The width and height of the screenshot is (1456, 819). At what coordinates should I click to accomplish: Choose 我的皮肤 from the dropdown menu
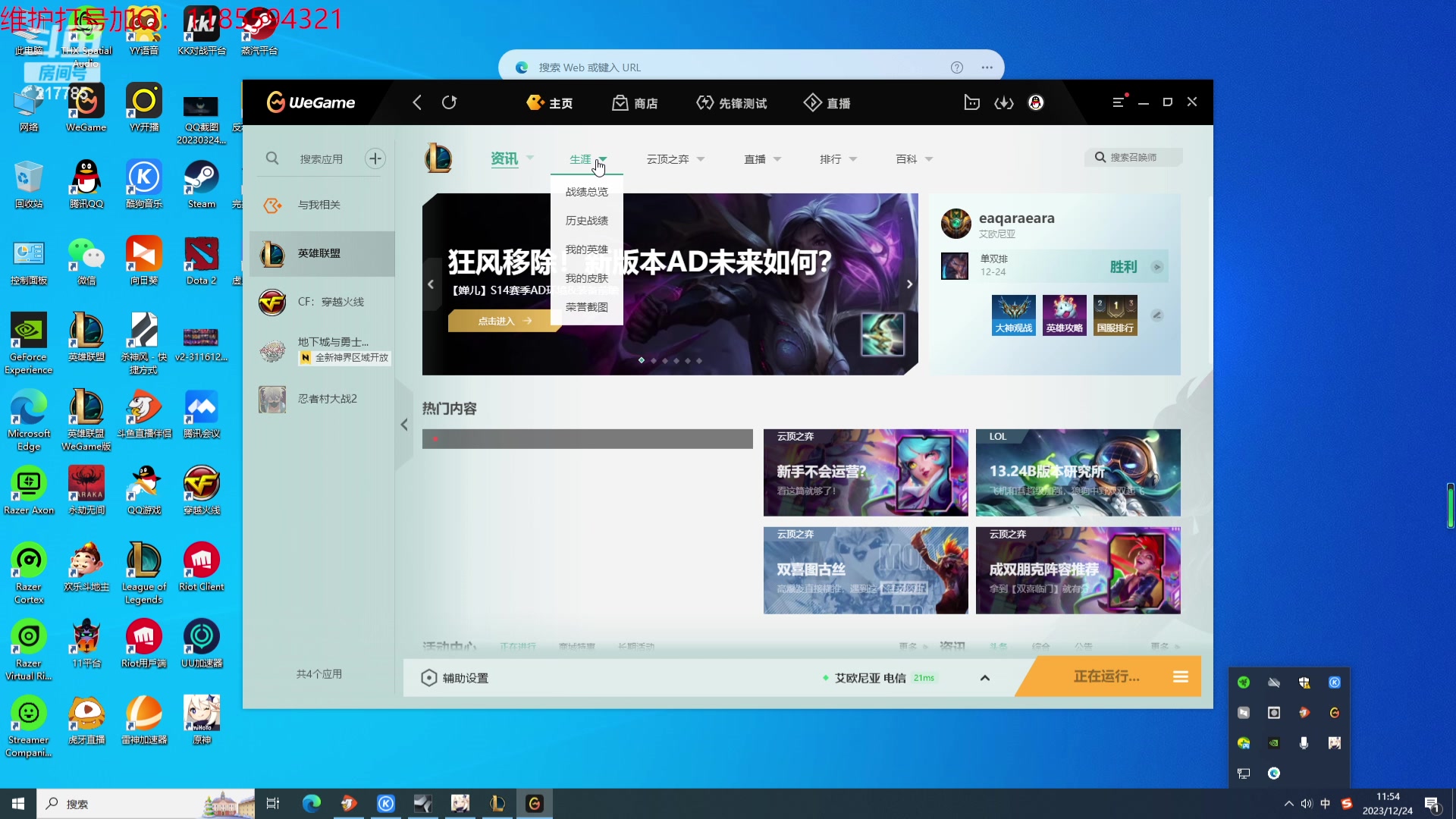(587, 278)
